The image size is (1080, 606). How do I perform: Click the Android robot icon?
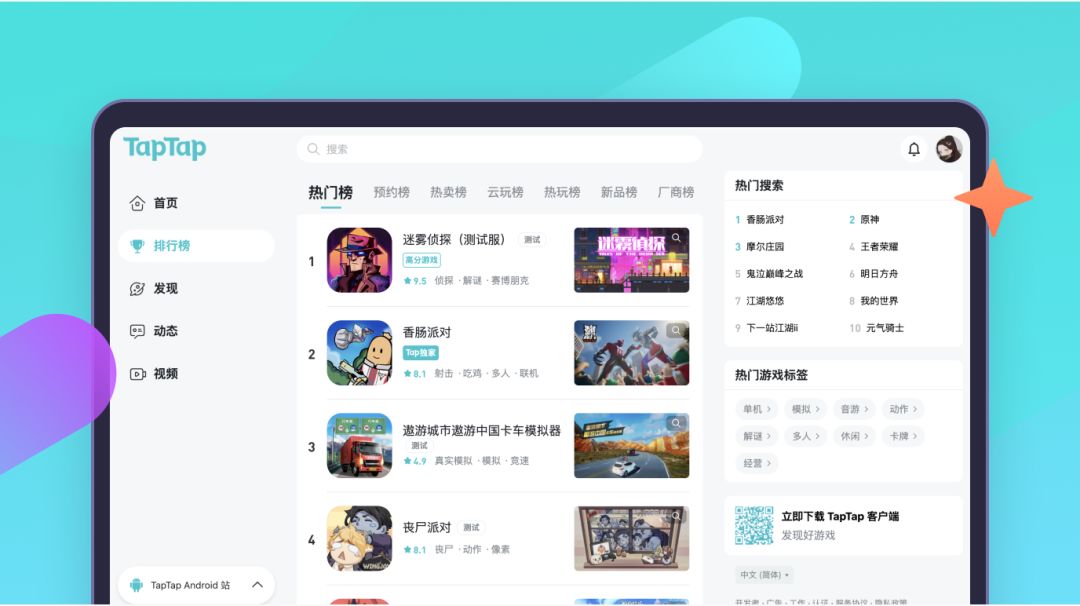coord(136,585)
